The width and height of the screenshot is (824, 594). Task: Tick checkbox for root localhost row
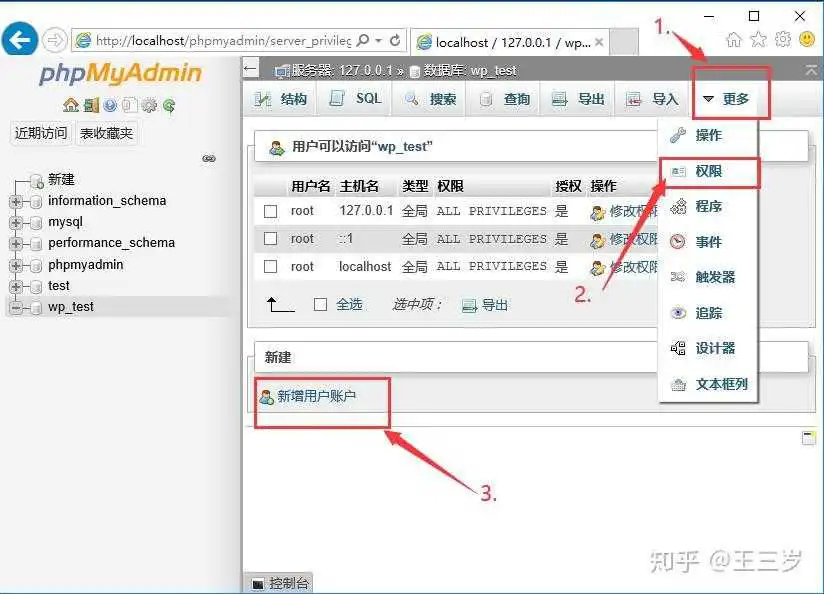point(271,267)
